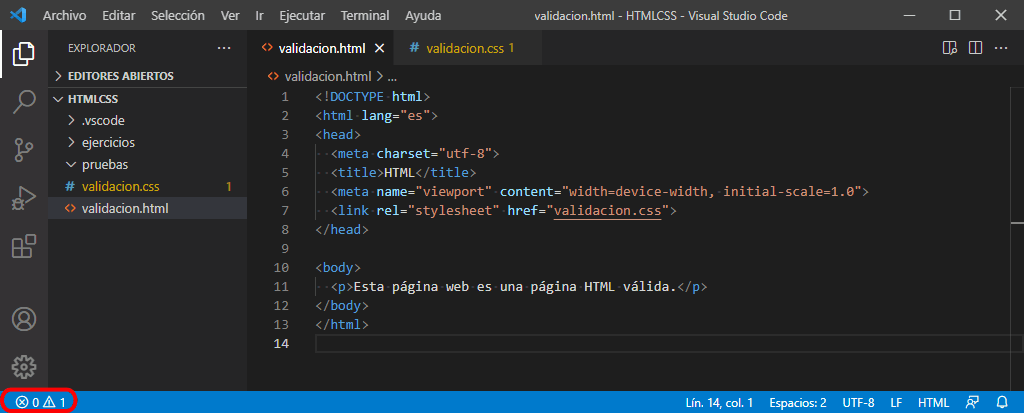Open the Run and Debug view
Screen dimensions: 1024x413
(24, 198)
